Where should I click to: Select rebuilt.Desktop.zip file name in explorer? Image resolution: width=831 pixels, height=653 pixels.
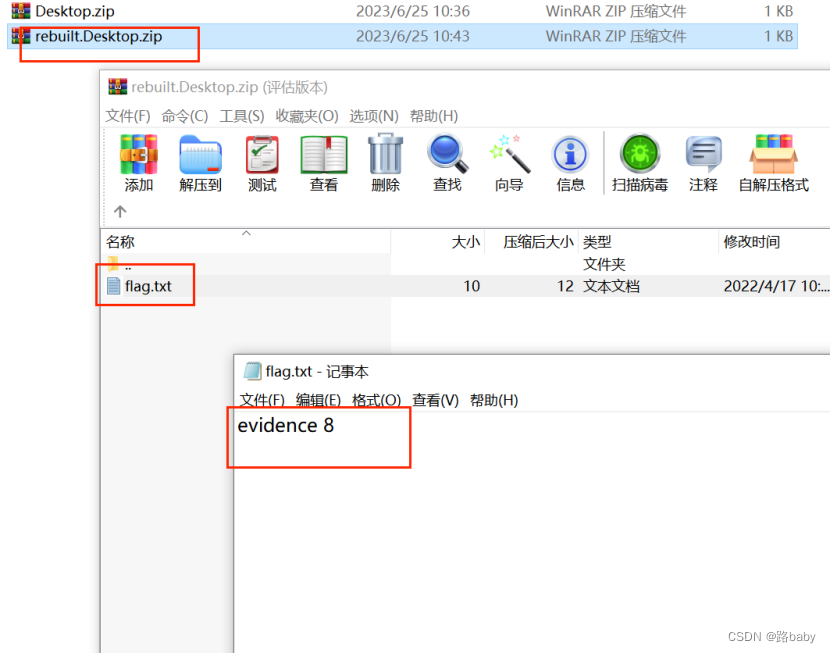[99, 36]
